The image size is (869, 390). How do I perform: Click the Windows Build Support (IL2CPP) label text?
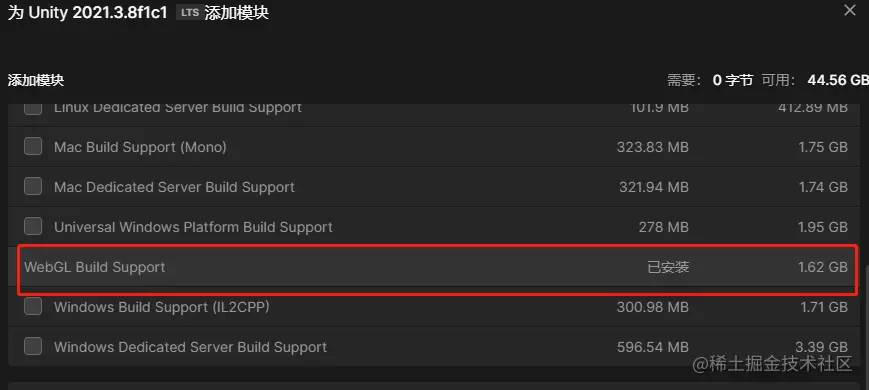[162, 307]
